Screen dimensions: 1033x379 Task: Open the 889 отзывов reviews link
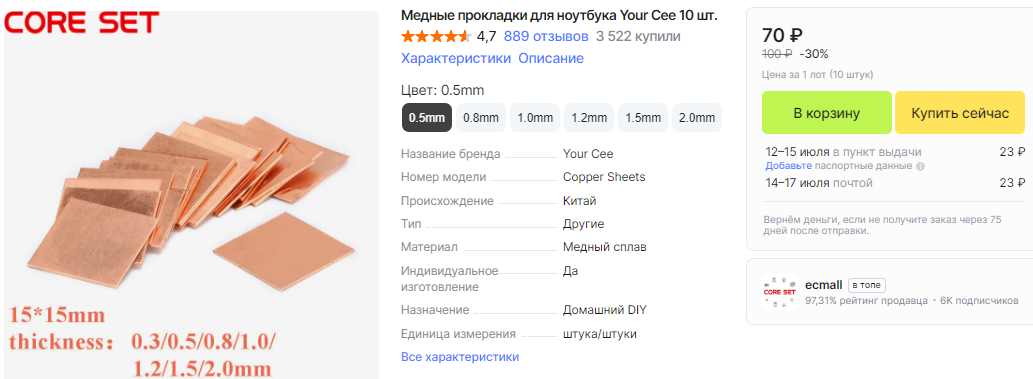546,36
